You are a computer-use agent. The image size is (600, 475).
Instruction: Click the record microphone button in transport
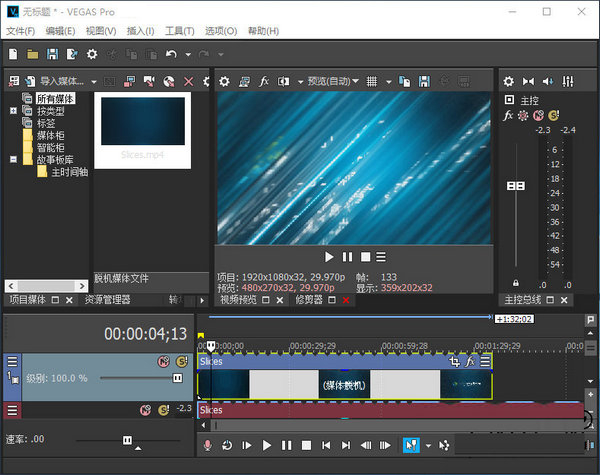(208, 445)
